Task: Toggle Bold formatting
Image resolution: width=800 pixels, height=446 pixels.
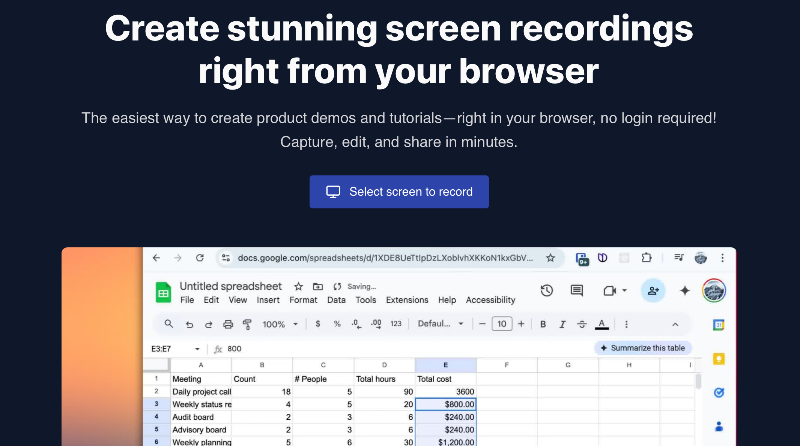Action: [543, 325]
